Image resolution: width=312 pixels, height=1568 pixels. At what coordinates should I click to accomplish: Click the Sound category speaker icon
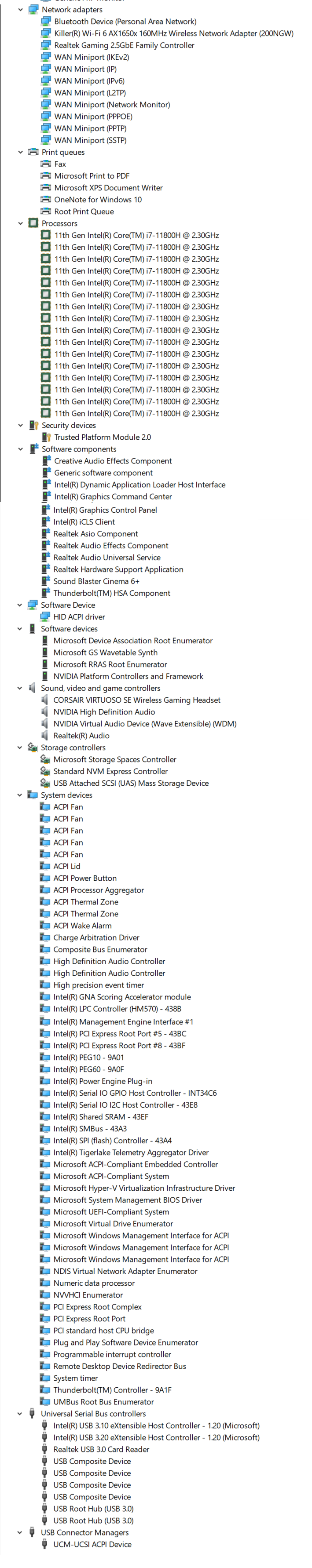(32, 689)
